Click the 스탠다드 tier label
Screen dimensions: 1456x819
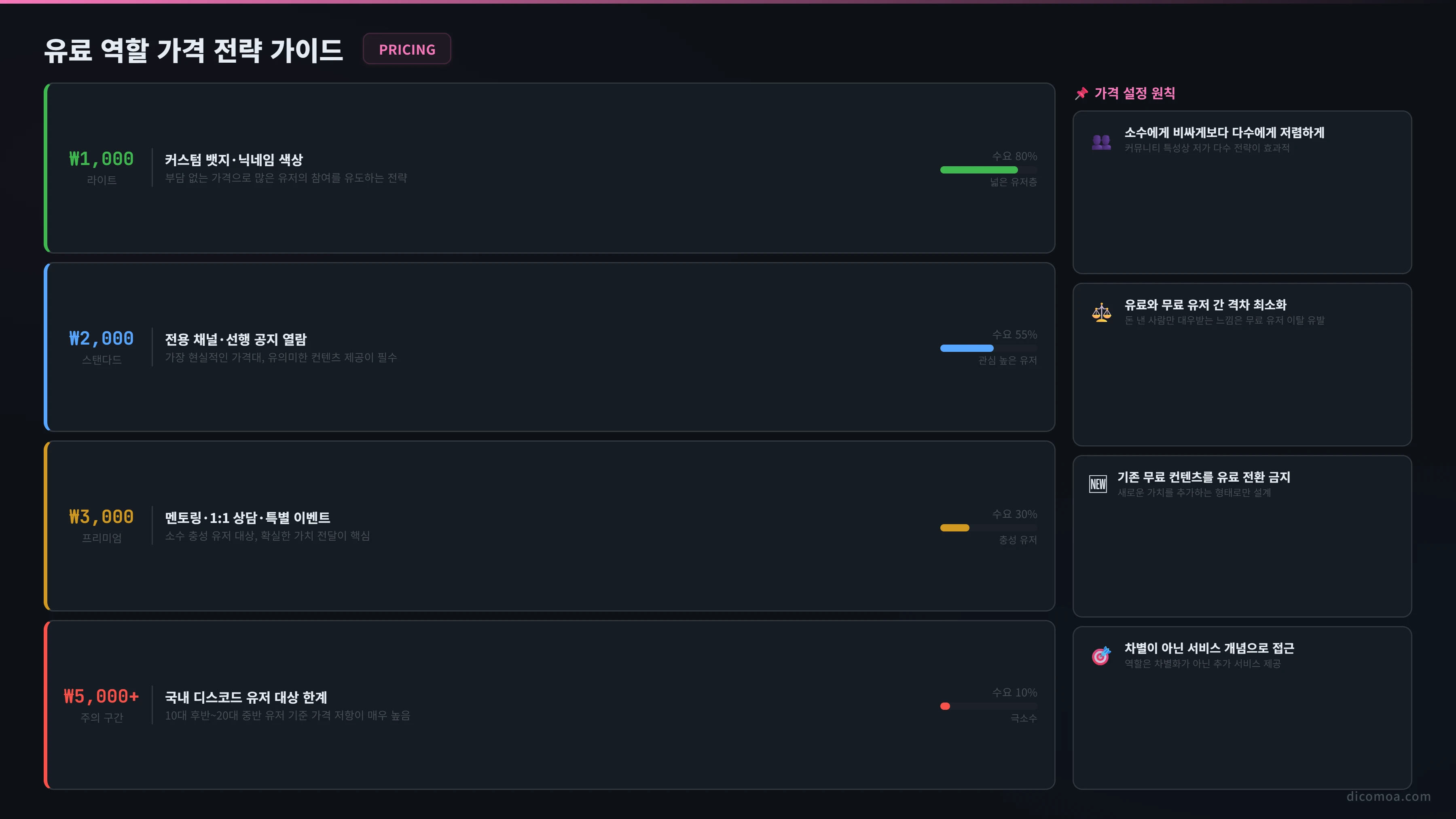pyautogui.click(x=102, y=360)
